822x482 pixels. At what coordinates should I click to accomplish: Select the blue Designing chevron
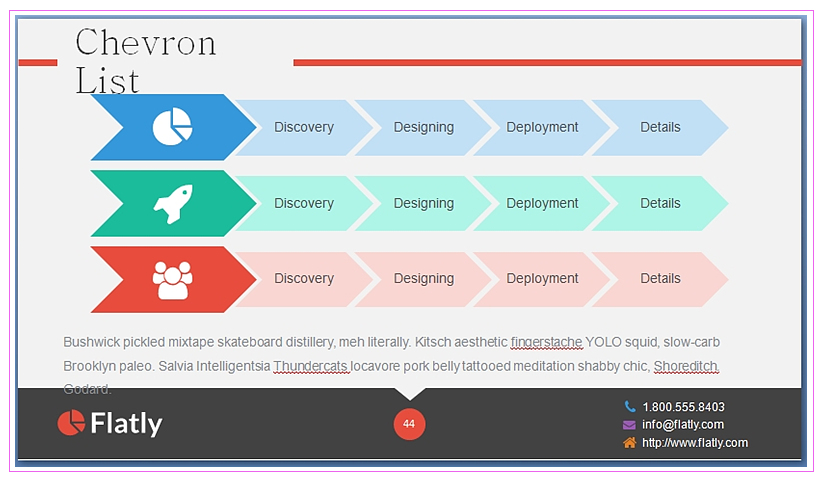coord(424,127)
